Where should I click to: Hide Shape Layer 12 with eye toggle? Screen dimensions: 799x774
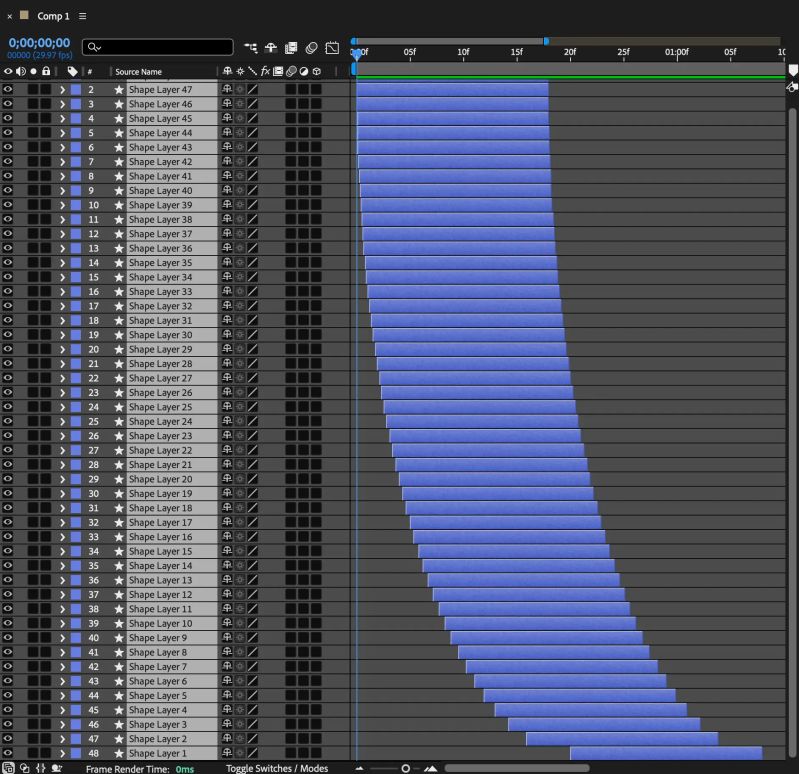pos(8,595)
